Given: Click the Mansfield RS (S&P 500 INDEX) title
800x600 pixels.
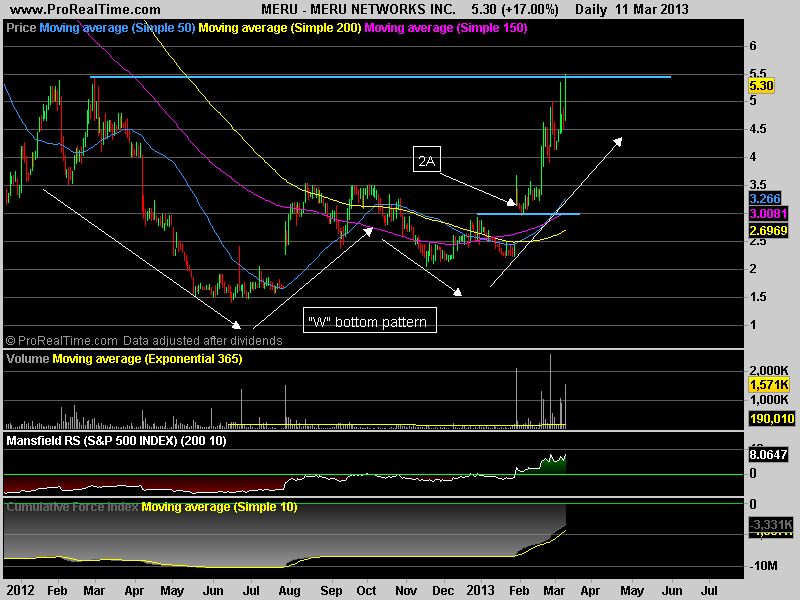Looking at the screenshot, I should click(116, 440).
